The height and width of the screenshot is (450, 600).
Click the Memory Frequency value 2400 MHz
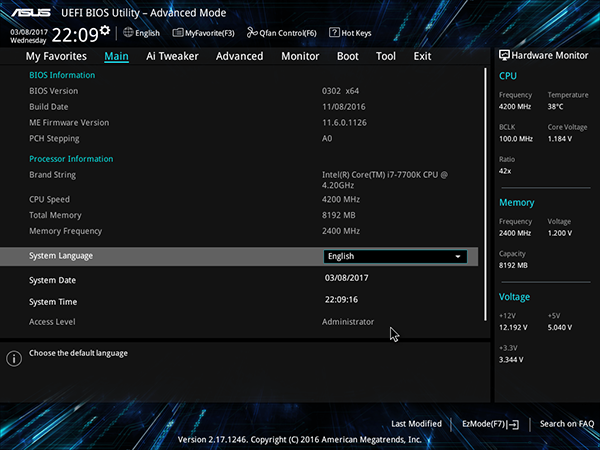tap(341, 231)
